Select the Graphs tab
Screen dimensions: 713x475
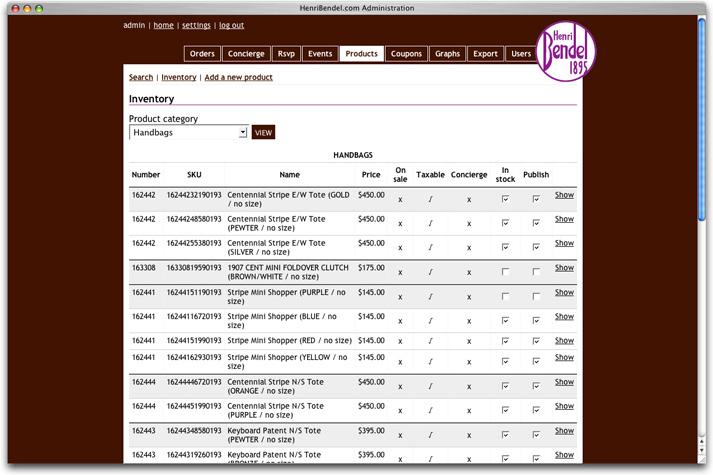tap(447, 54)
